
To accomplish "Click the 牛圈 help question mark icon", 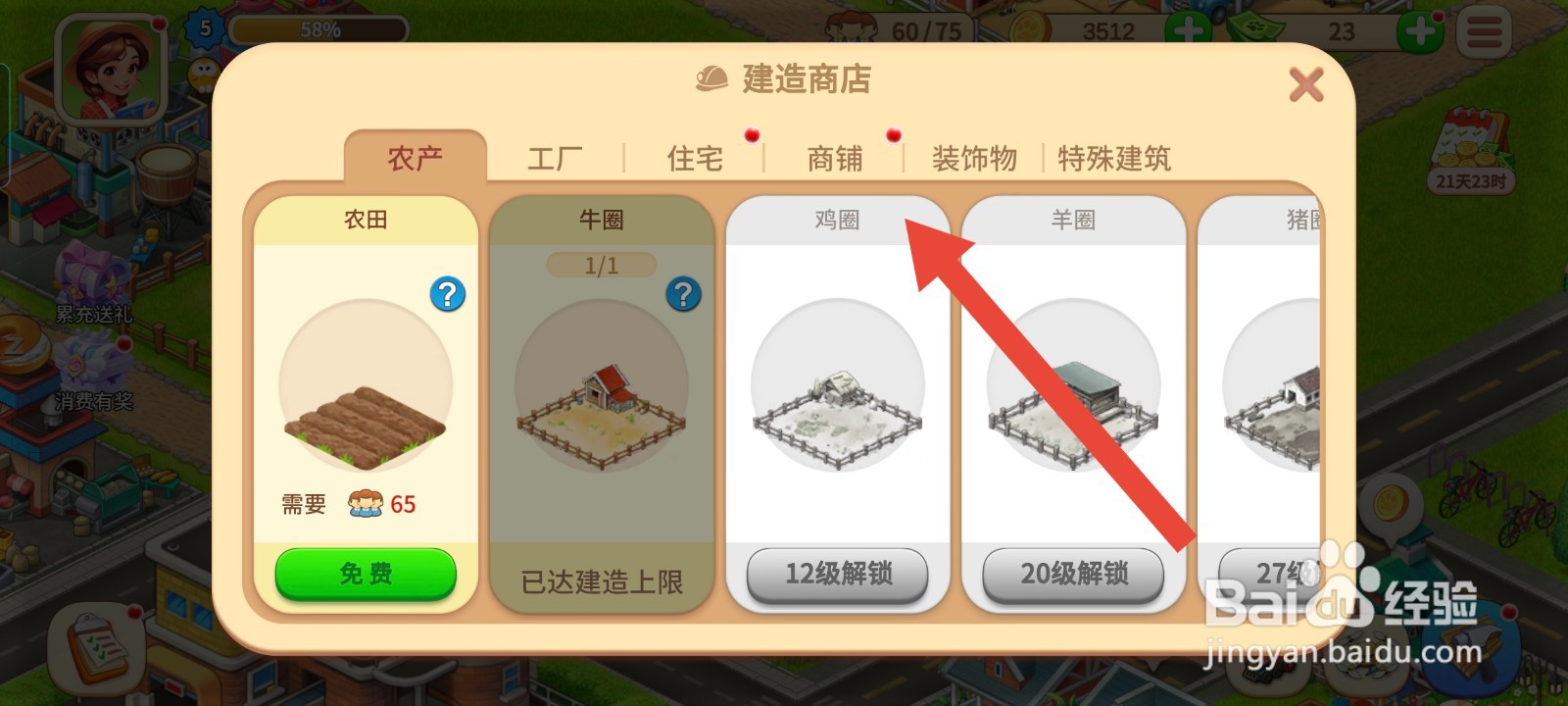I will 683,294.
